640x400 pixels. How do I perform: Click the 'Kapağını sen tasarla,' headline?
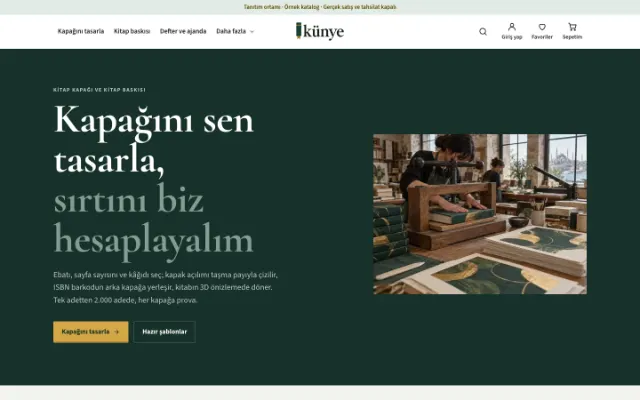click(153, 140)
